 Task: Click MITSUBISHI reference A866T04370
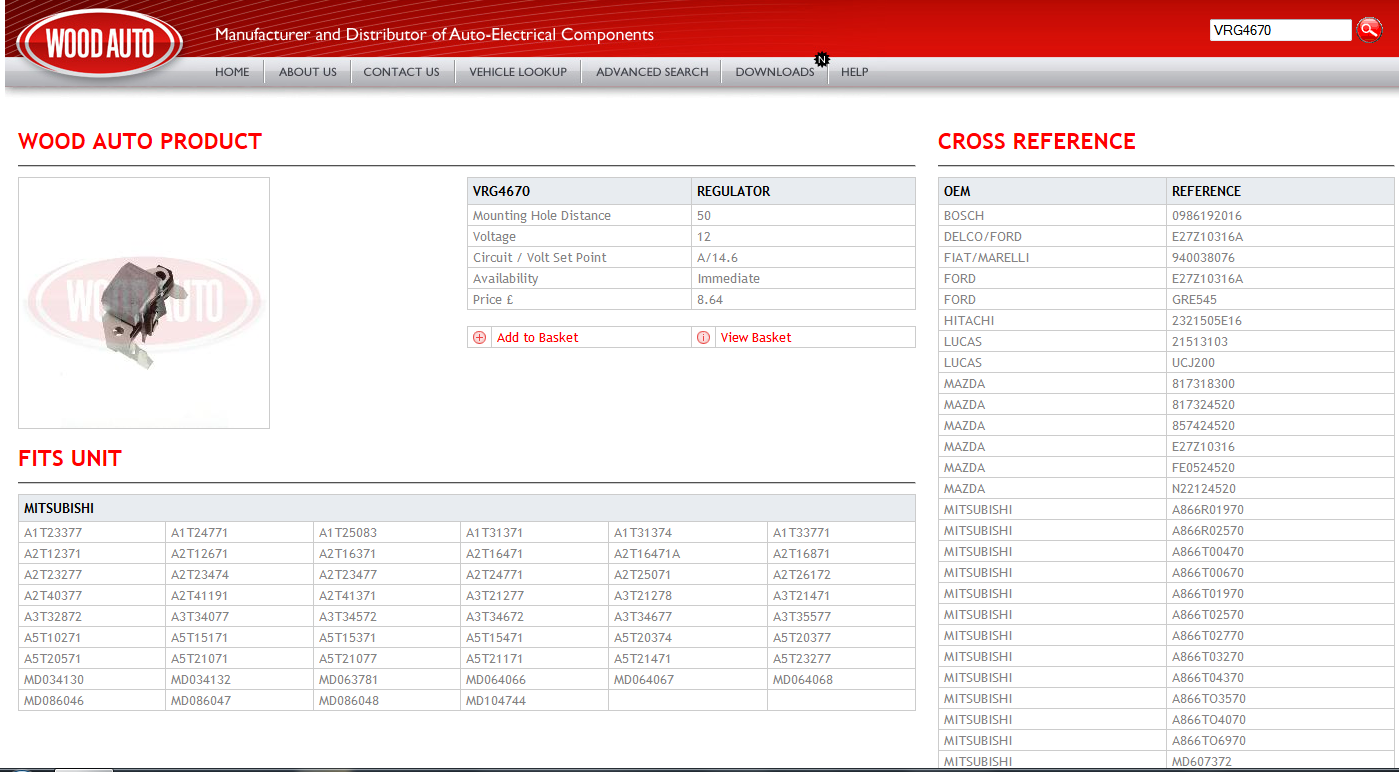pyautogui.click(x=1208, y=678)
